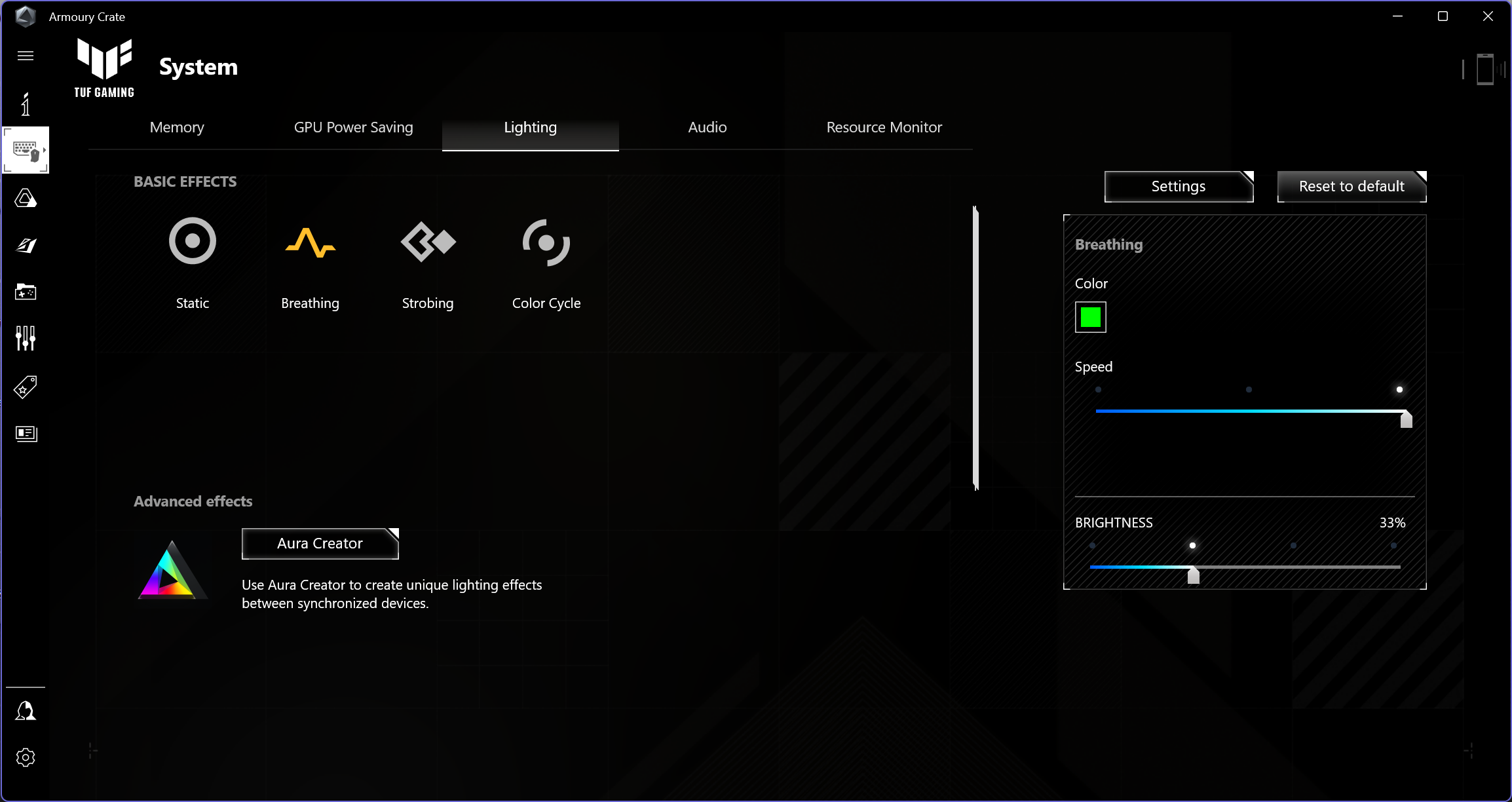Image resolution: width=1512 pixels, height=802 pixels.
Task: Open the user profile sidebar icon
Action: (26, 711)
